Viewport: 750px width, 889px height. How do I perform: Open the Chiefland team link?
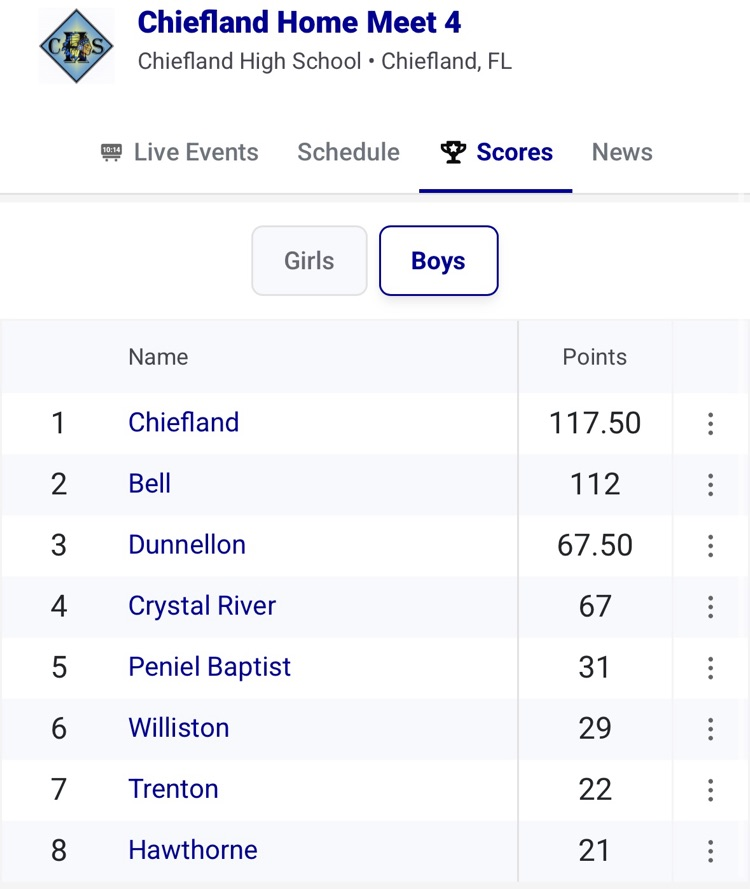point(184,422)
